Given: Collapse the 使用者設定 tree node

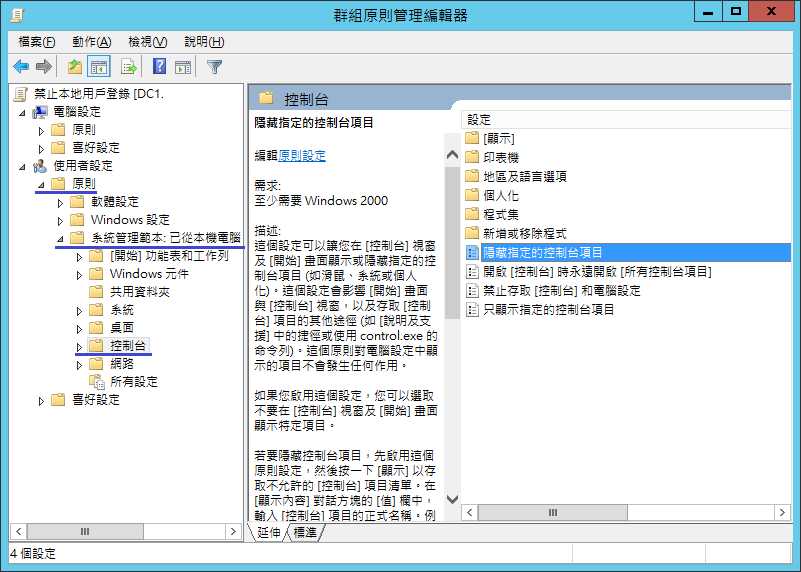Looking at the screenshot, I should coord(22,167).
